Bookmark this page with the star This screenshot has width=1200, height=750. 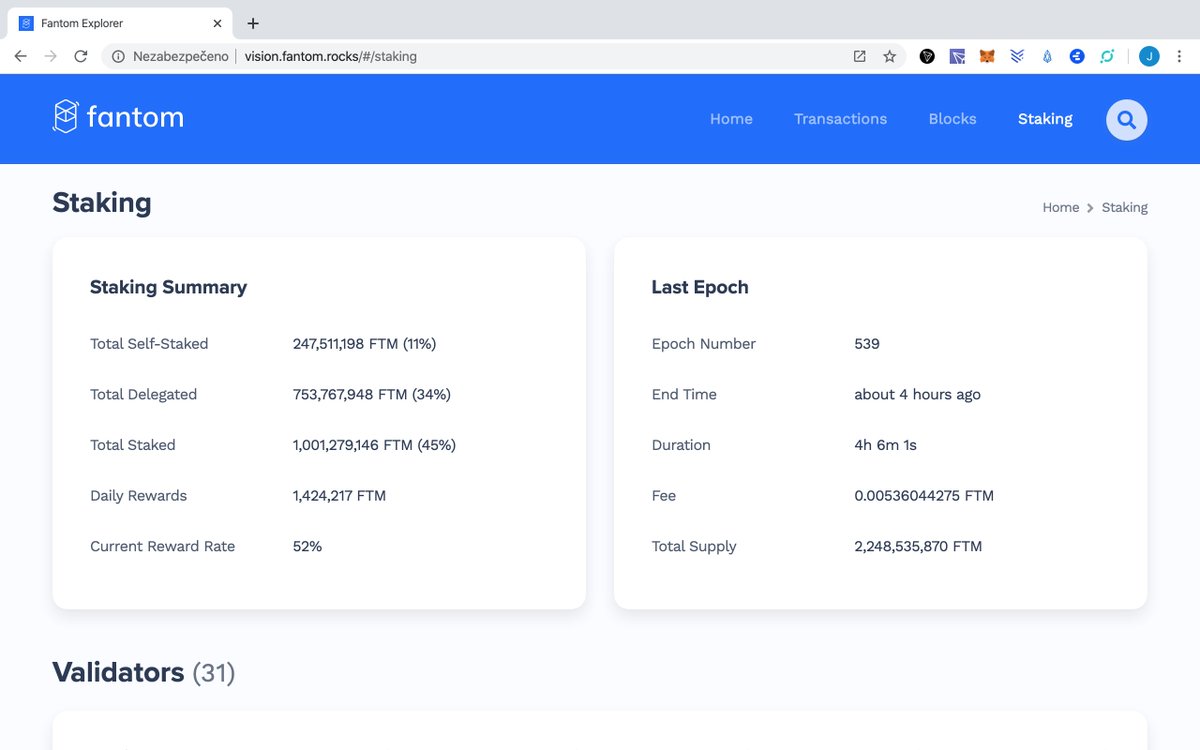[x=889, y=56]
